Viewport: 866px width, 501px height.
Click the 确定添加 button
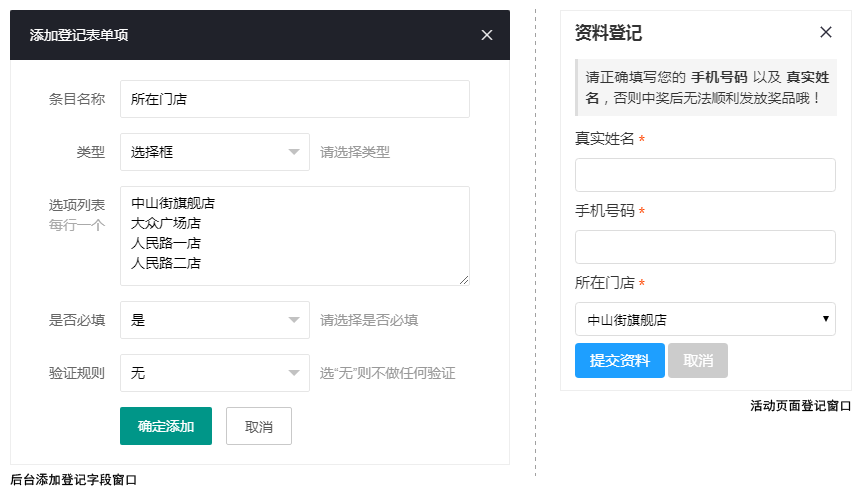tap(166, 426)
